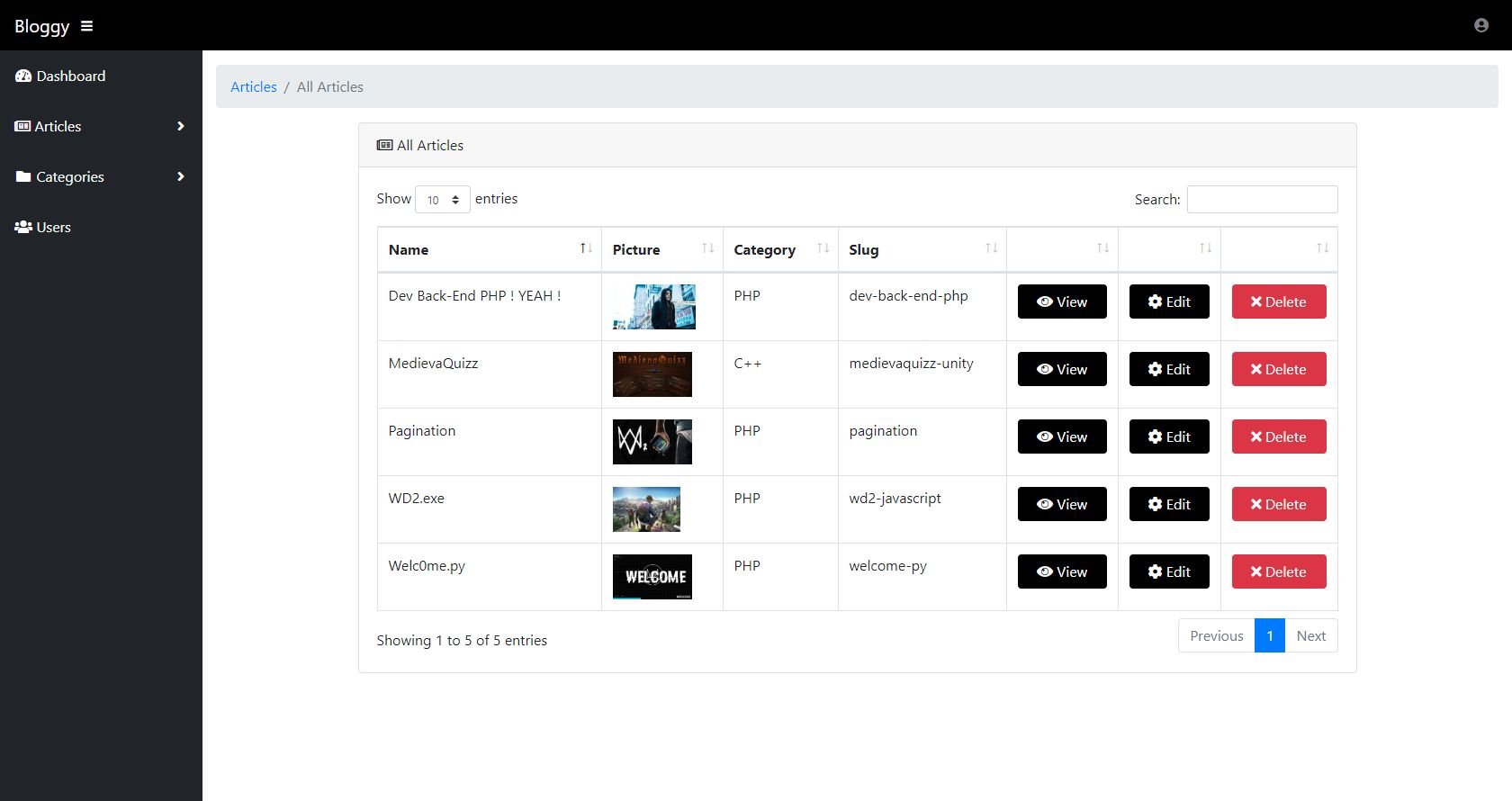The height and width of the screenshot is (801, 1512).
Task: Delete the Pagination article
Action: click(x=1279, y=436)
